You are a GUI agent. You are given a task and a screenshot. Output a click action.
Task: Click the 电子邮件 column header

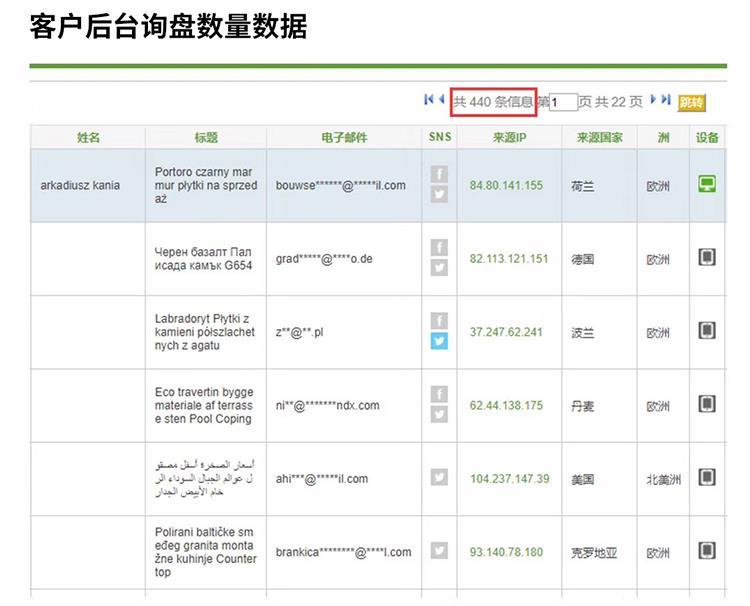coord(344,138)
